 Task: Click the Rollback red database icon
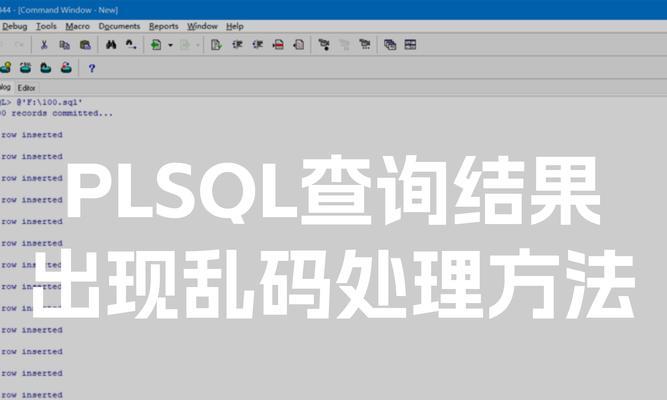coord(66,67)
